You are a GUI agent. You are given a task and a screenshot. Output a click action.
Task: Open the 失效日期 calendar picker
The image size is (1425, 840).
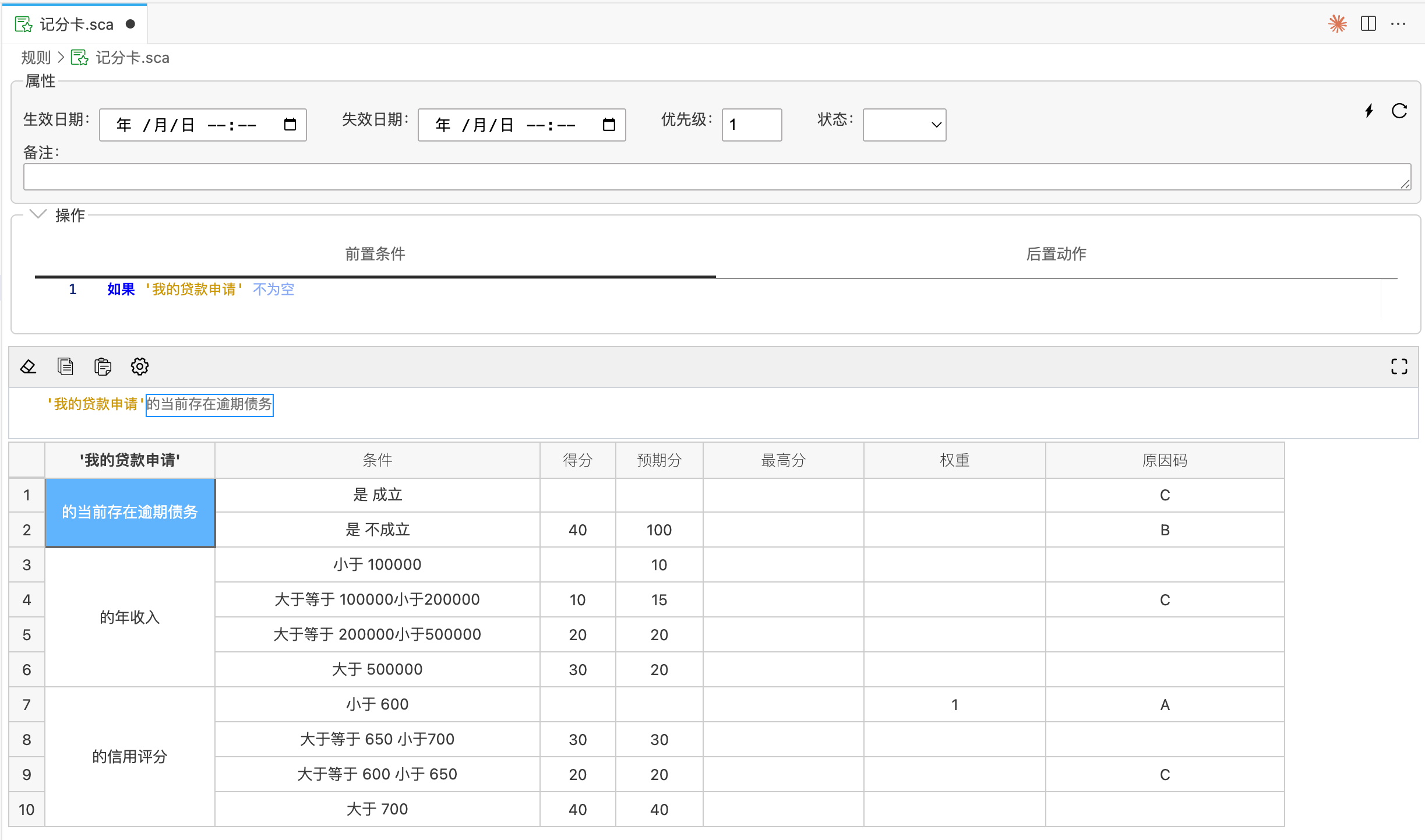point(609,125)
